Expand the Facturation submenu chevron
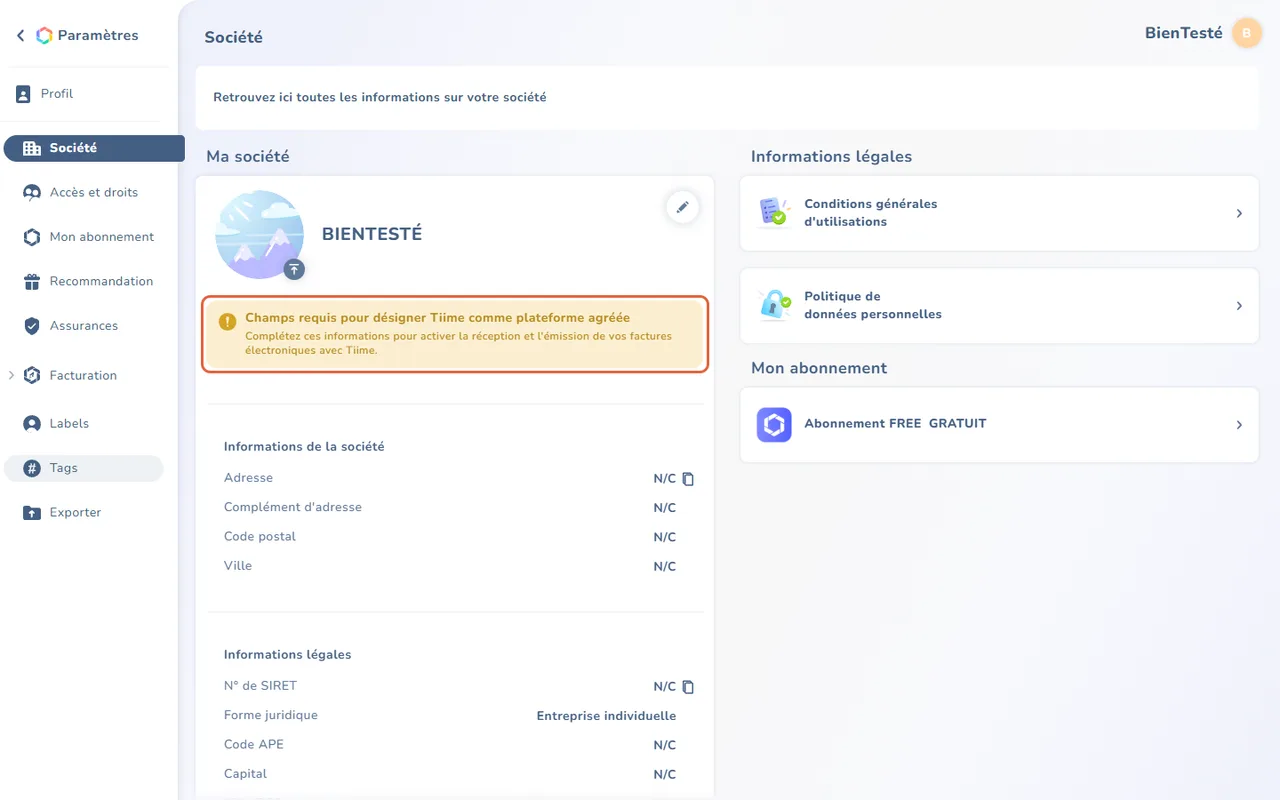 point(11,376)
